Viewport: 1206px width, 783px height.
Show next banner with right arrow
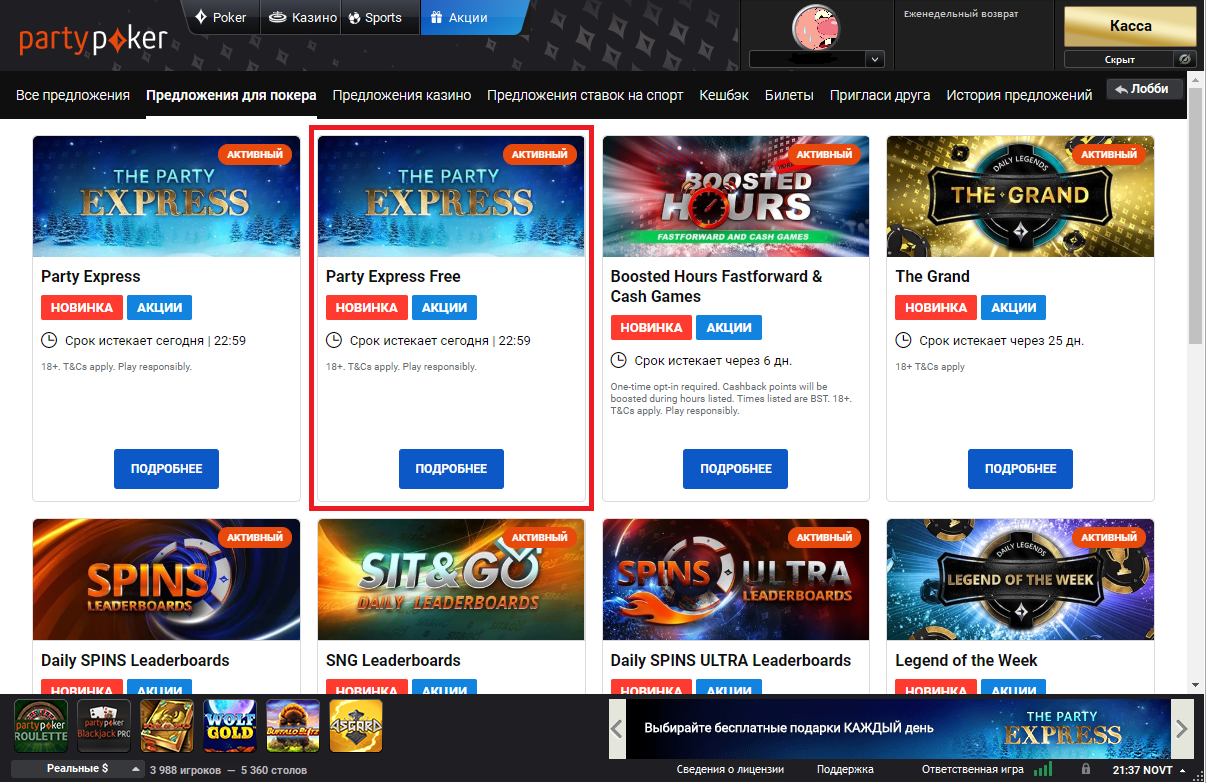(x=1182, y=728)
